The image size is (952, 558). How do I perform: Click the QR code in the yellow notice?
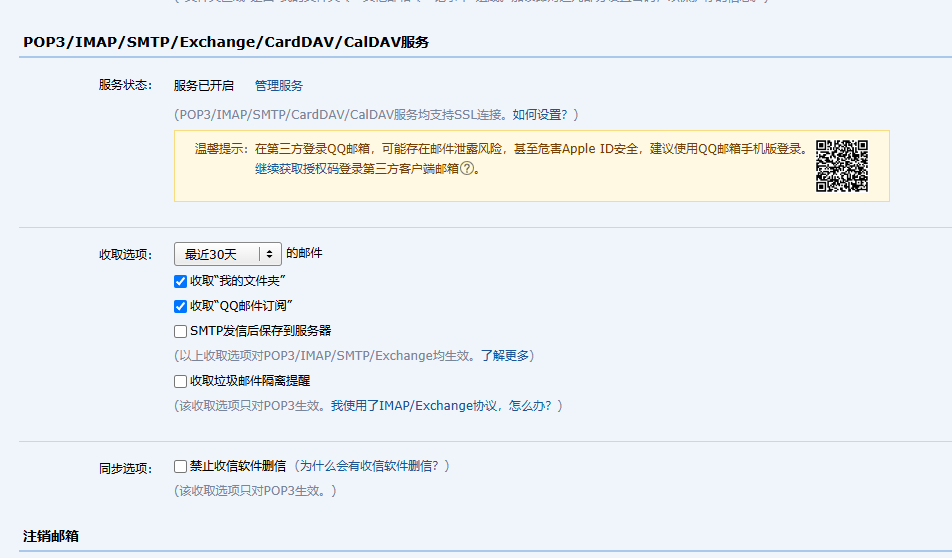pos(842,166)
